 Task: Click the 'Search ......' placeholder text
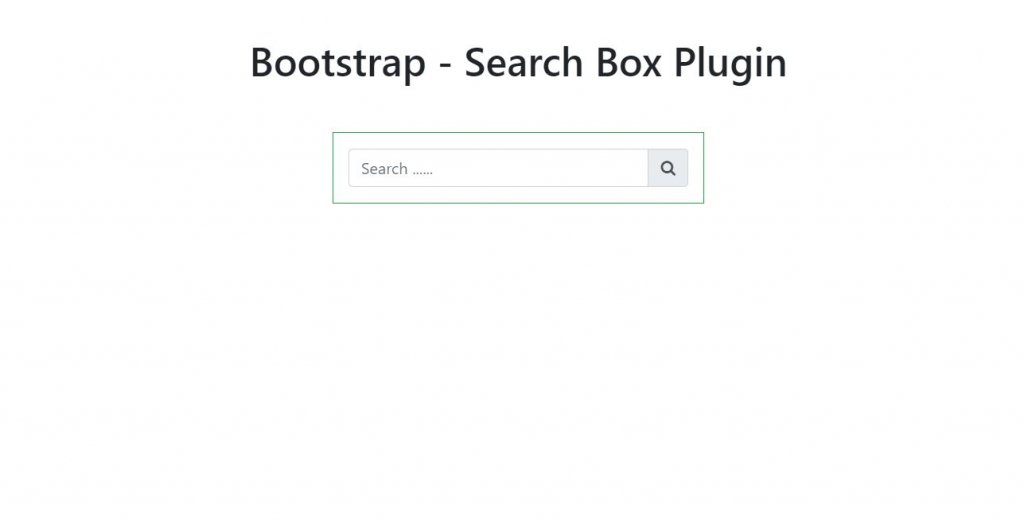pos(396,169)
